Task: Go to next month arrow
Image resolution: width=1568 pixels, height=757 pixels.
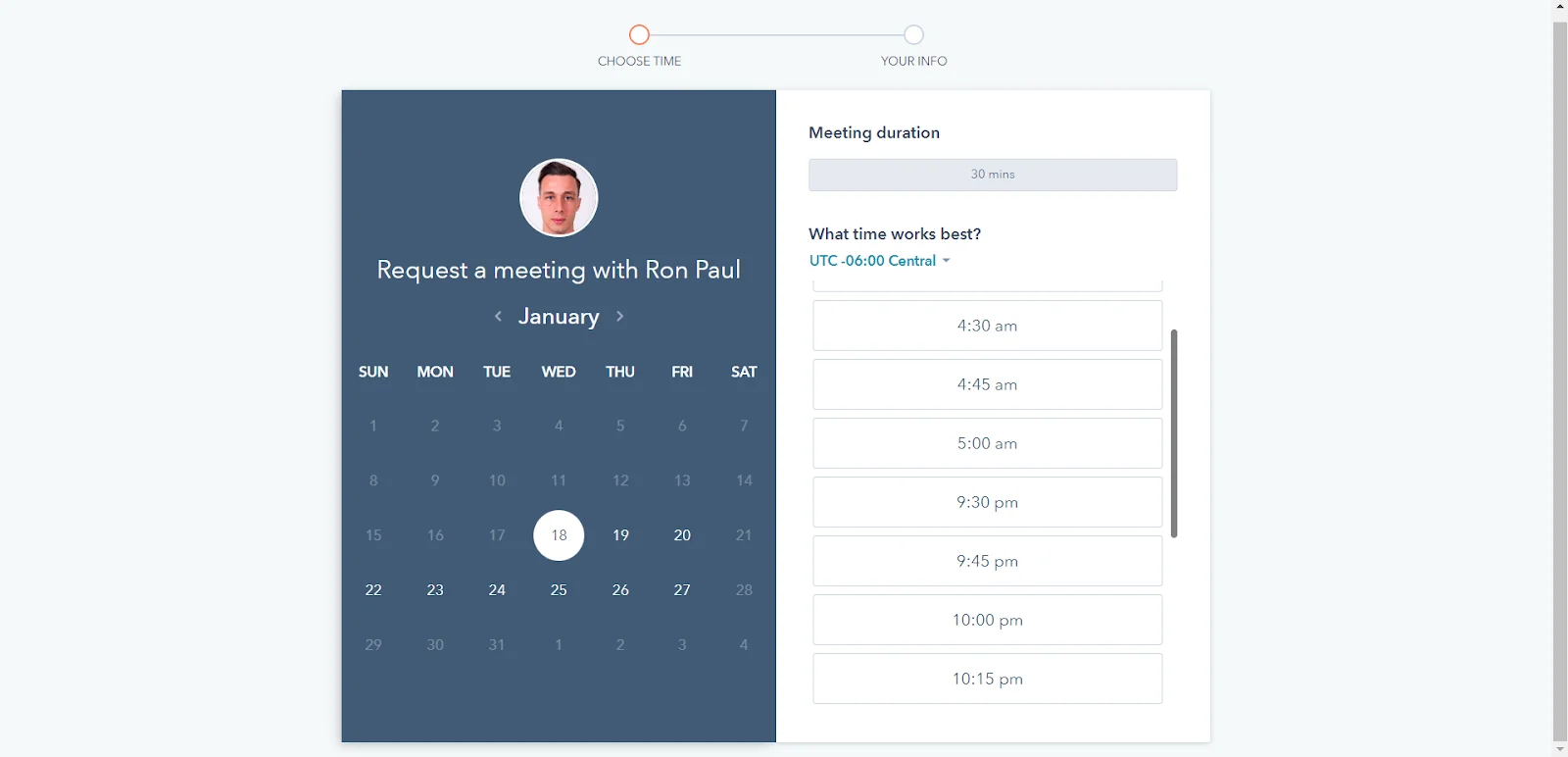Action: pos(619,316)
